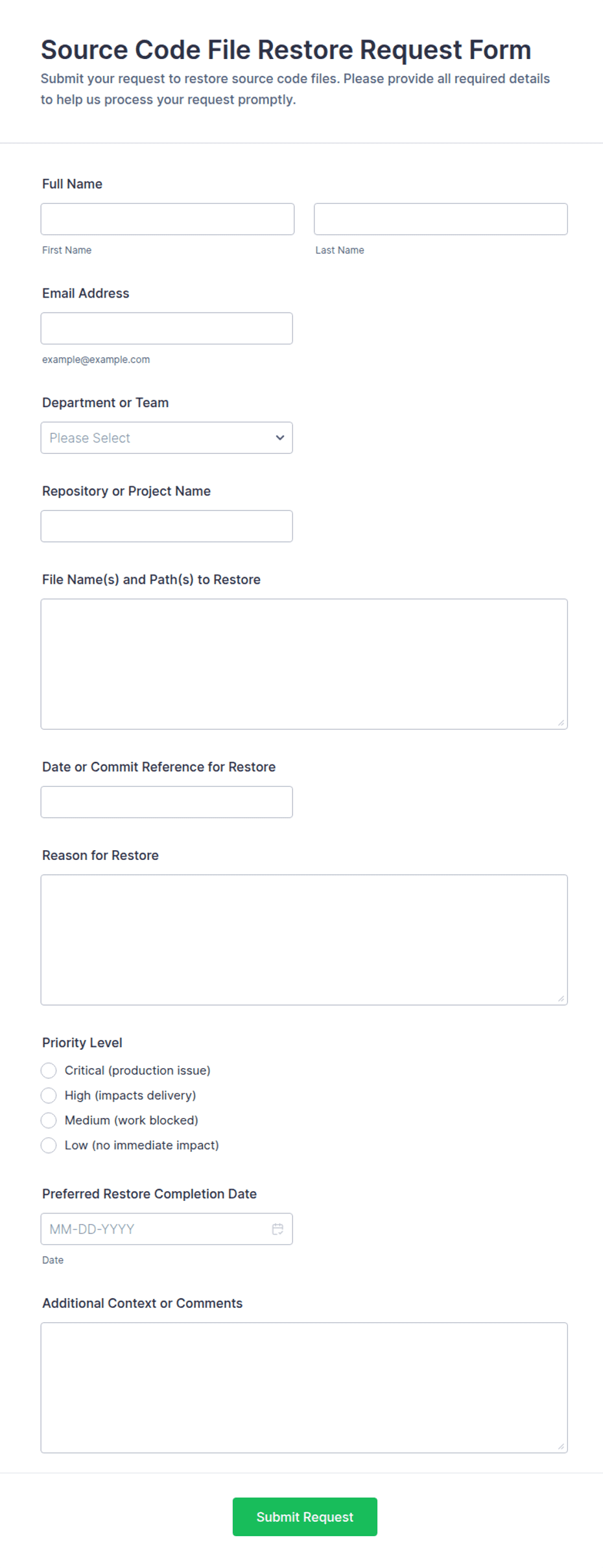Screen dimensions: 603x1568
Task: Focus the First Name input field
Action: (167, 219)
